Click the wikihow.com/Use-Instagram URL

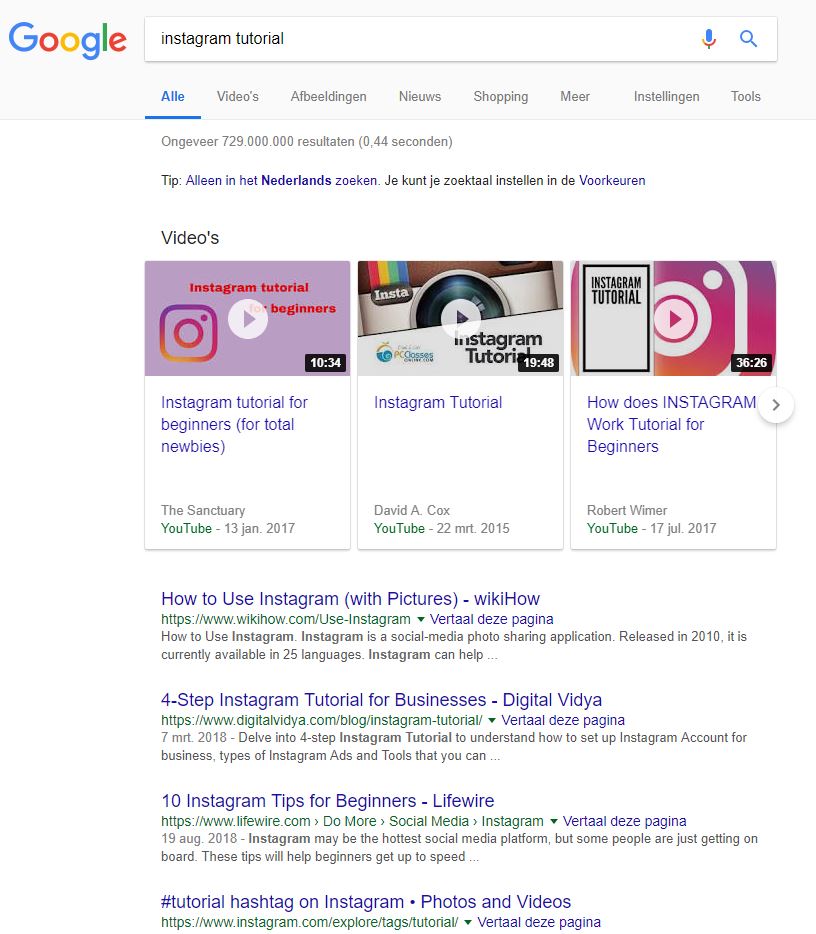[286, 619]
